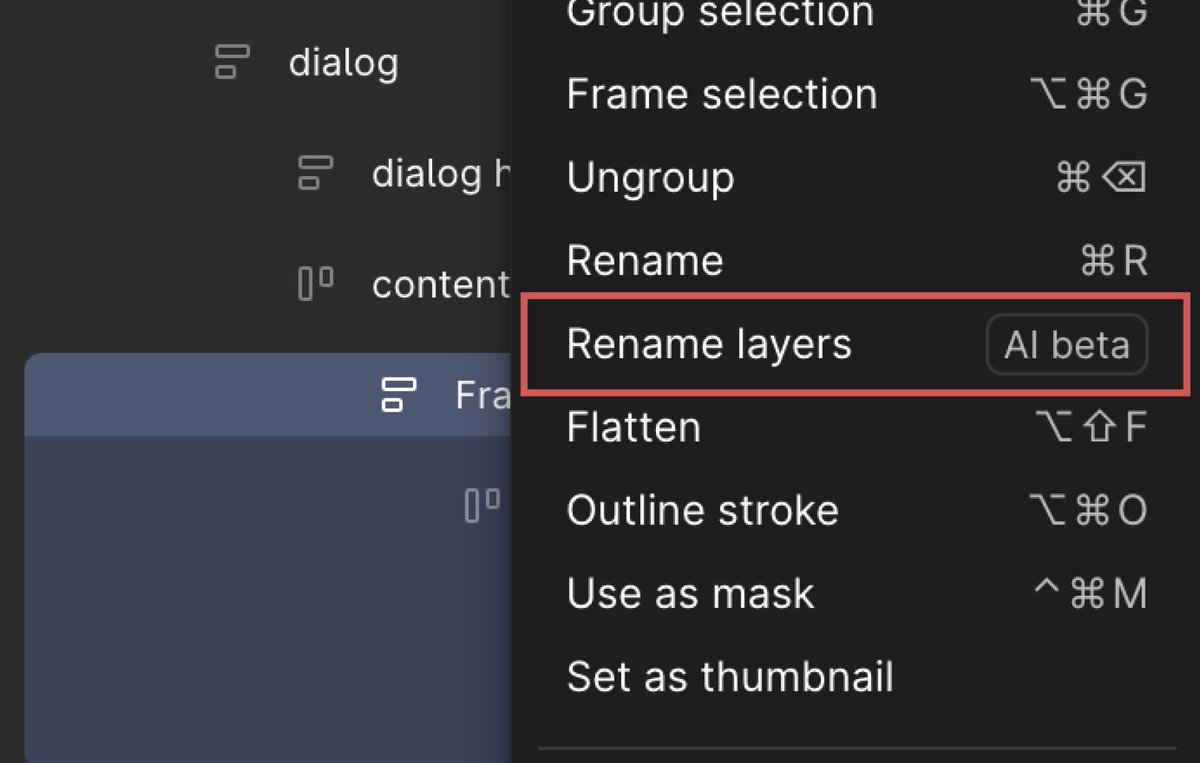1200x763 pixels.
Task: Choose Frame selection menu entry
Action: 856,94
